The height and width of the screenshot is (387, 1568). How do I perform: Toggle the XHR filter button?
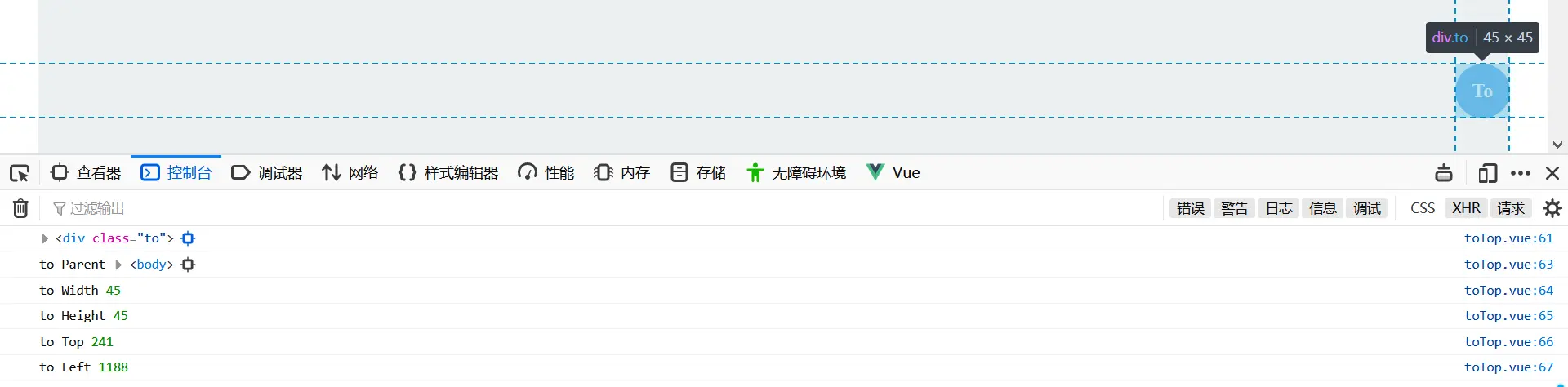coord(1466,208)
